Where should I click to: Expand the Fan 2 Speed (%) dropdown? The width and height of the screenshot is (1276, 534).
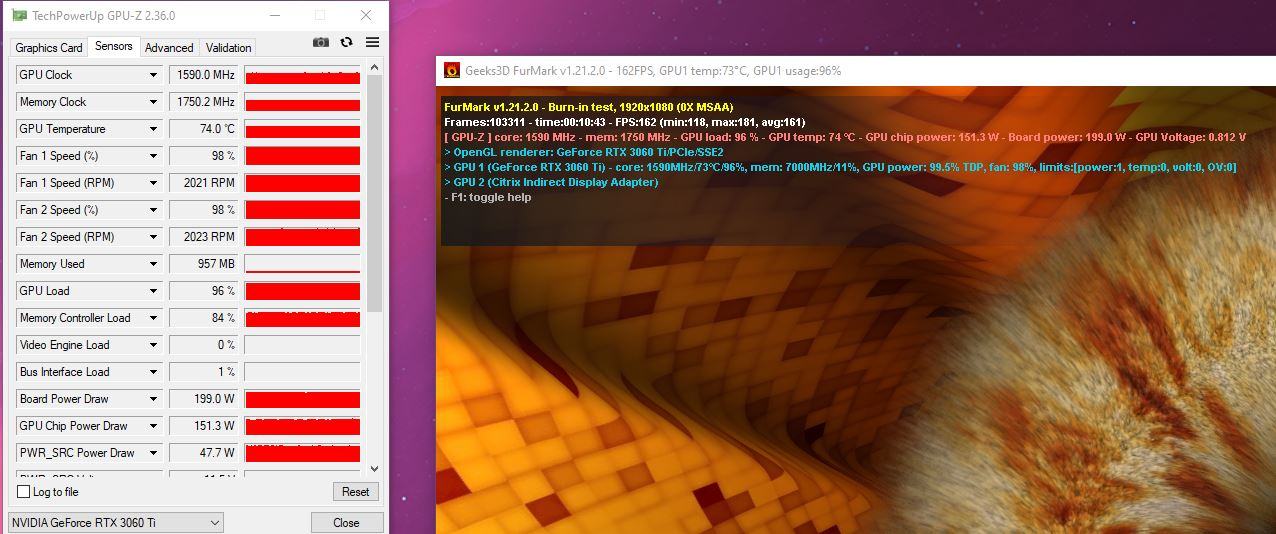153,210
